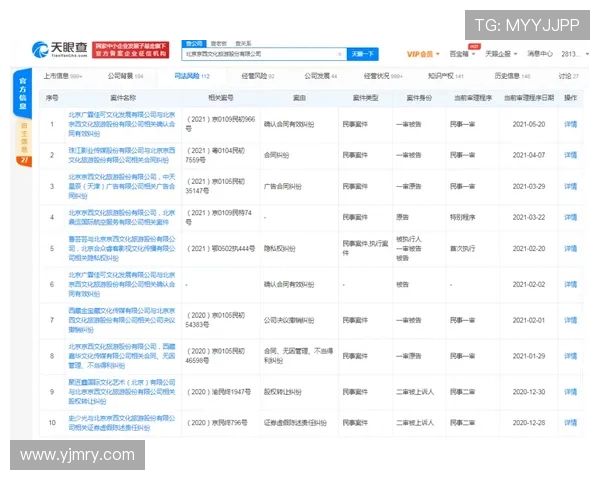Click case number containing 54383号
This screenshot has width=600, height=480.
point(215,320)
